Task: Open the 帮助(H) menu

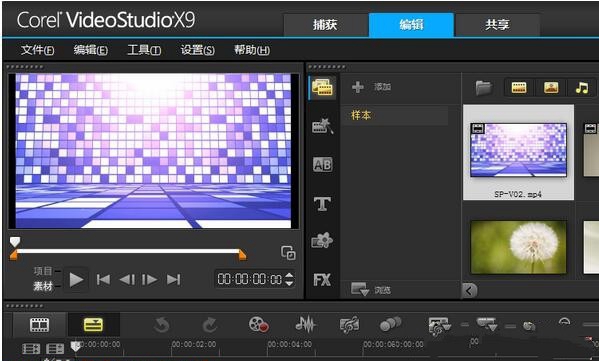Action: (x=252, y=50)
